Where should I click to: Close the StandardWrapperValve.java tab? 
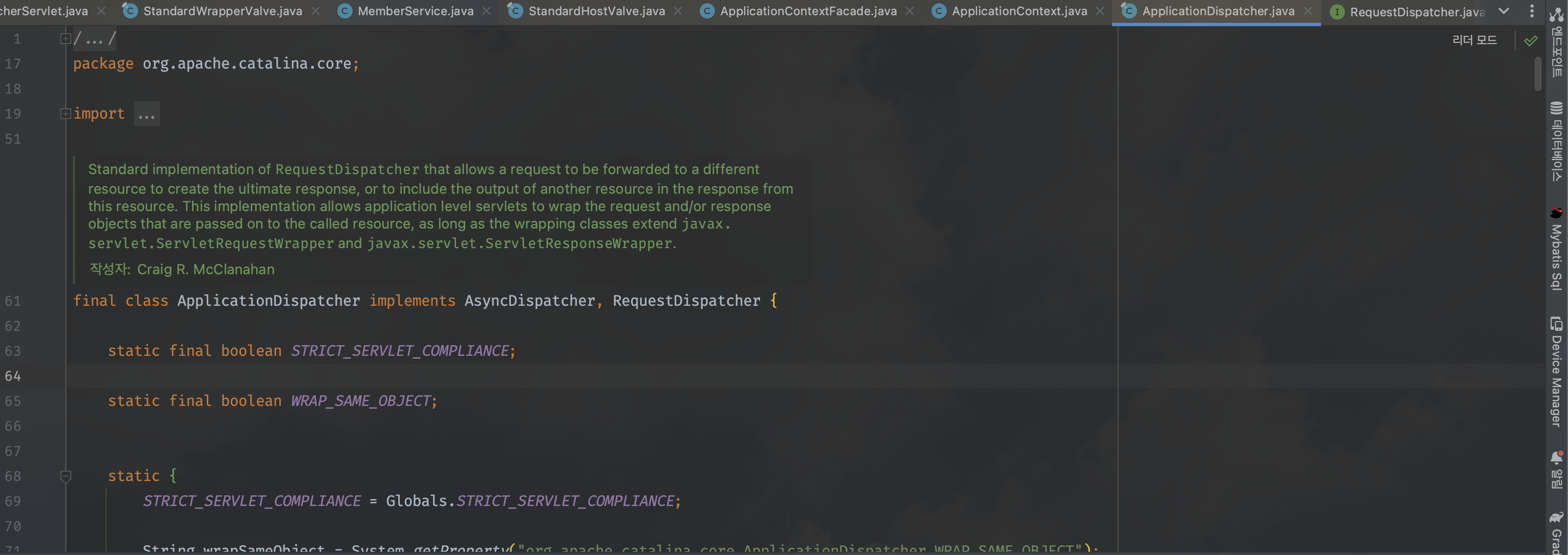pos(316,11)
